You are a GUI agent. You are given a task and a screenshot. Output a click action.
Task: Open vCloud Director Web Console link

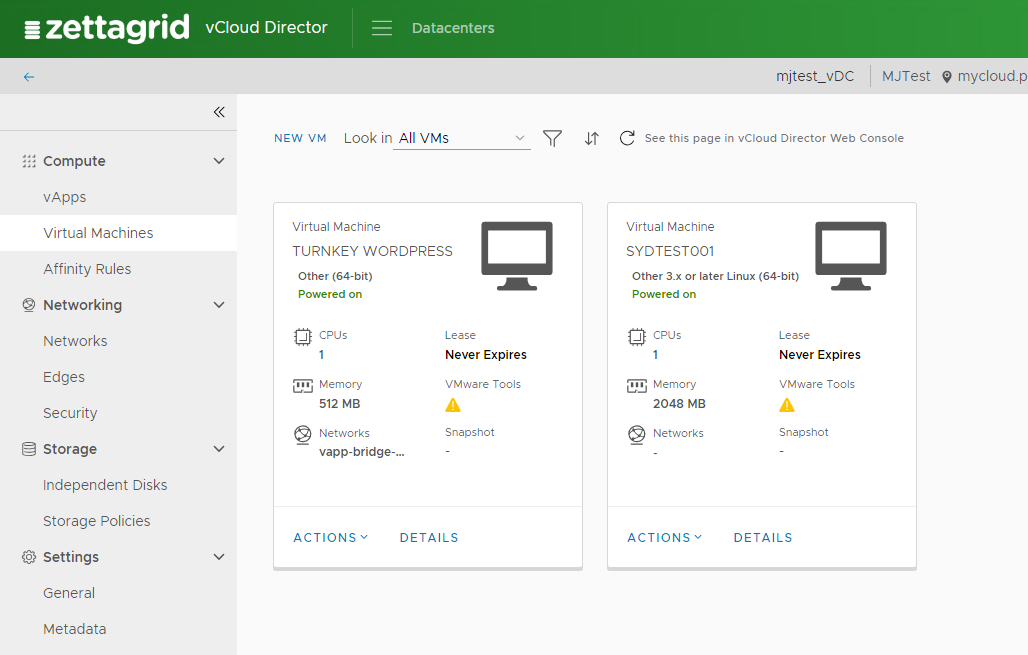[x=774, y=138]
